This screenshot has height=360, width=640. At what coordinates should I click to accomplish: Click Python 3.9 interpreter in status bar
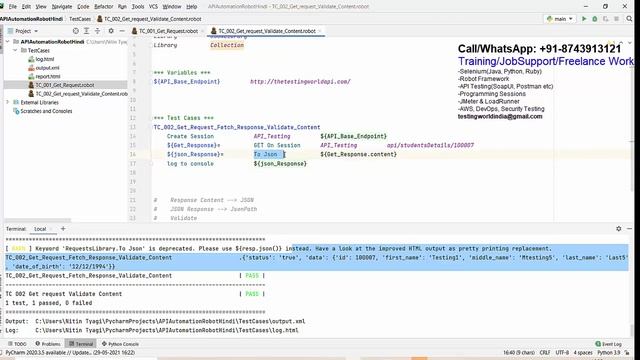pos(609,352)
